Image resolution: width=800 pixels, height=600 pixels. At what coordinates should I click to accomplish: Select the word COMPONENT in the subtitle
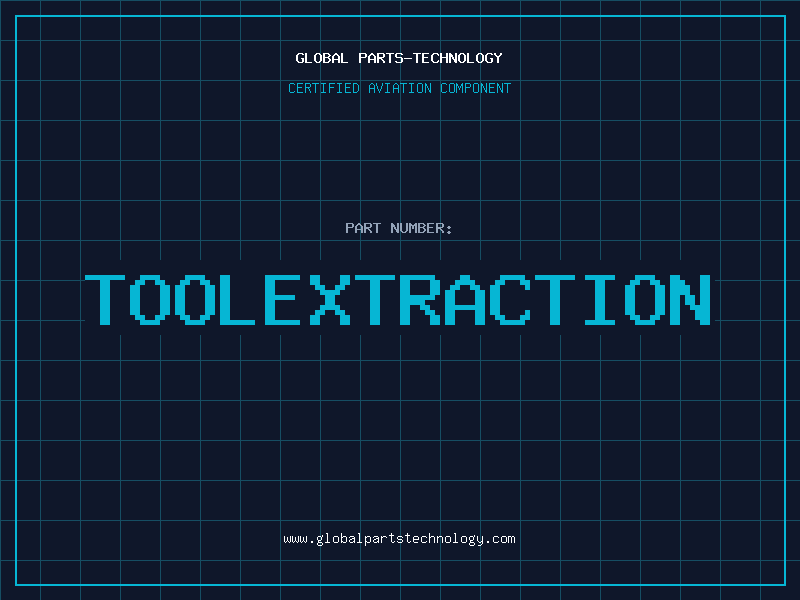tap(474, 88)
